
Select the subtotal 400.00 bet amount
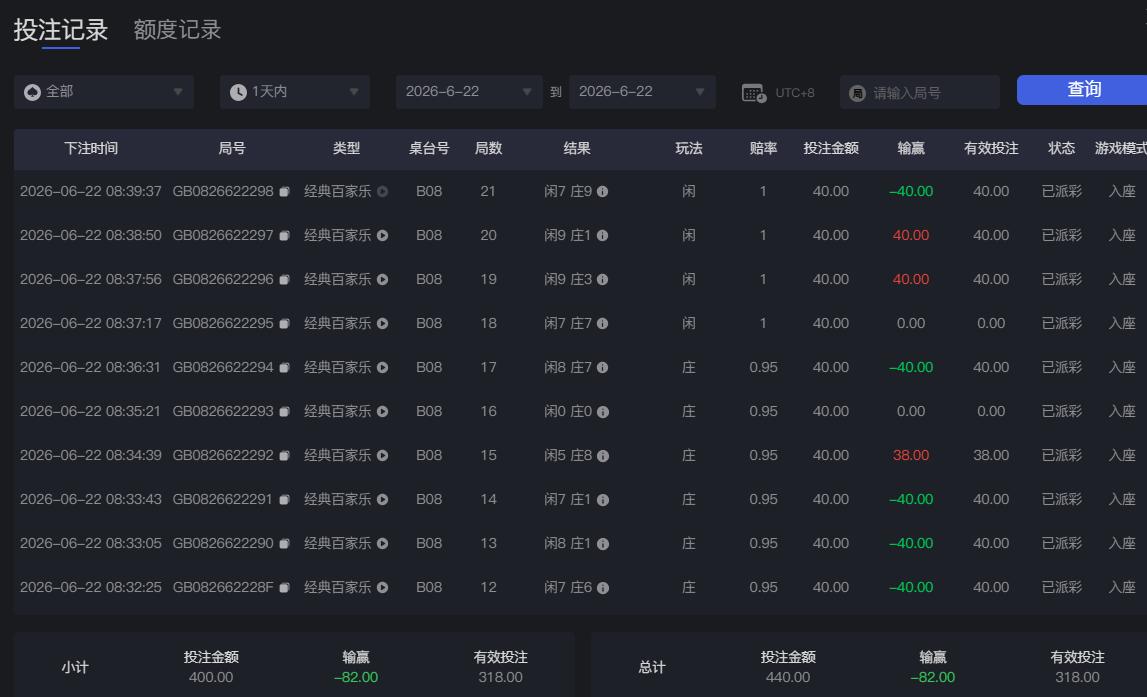211,677
